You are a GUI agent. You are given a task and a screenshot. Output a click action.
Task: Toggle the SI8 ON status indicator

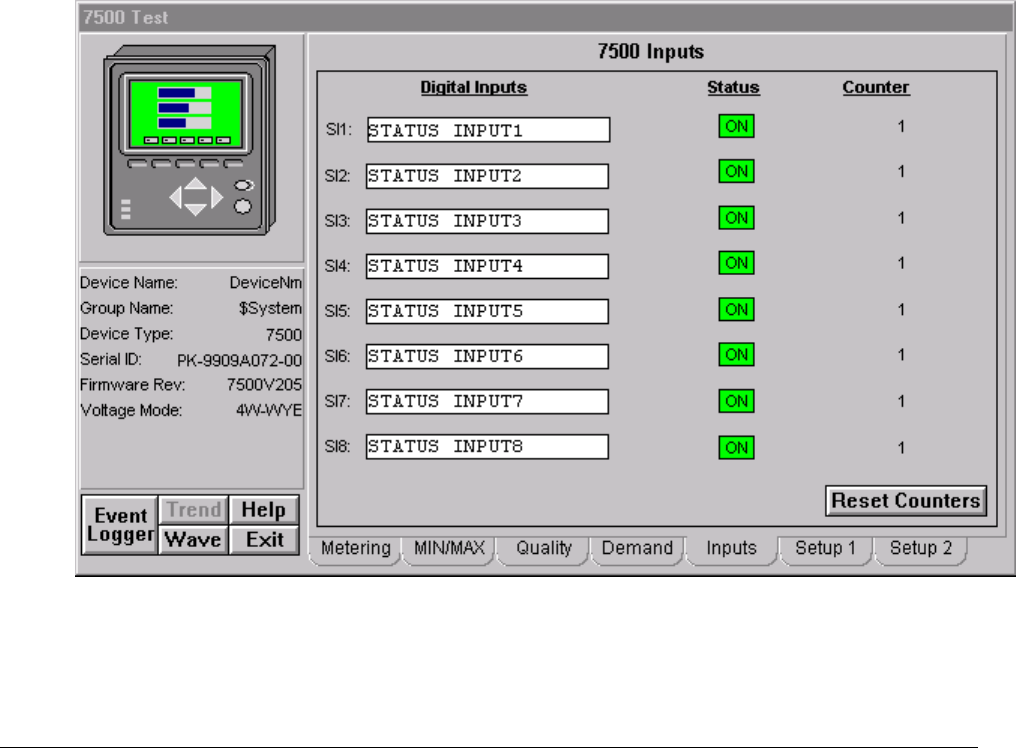(x=736, y=448)
